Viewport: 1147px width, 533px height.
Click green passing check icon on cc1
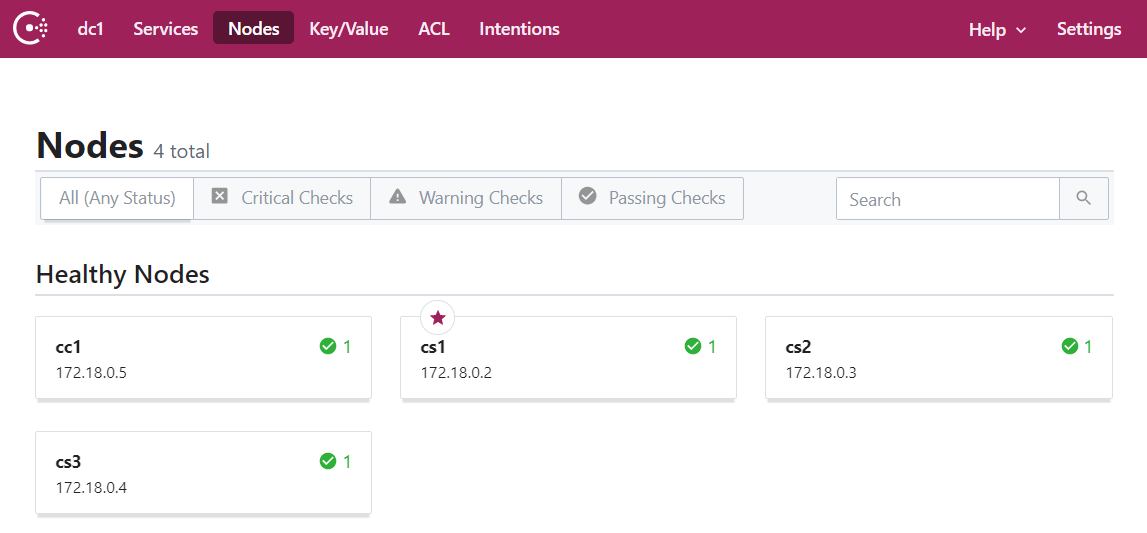[x=327, y=346]
